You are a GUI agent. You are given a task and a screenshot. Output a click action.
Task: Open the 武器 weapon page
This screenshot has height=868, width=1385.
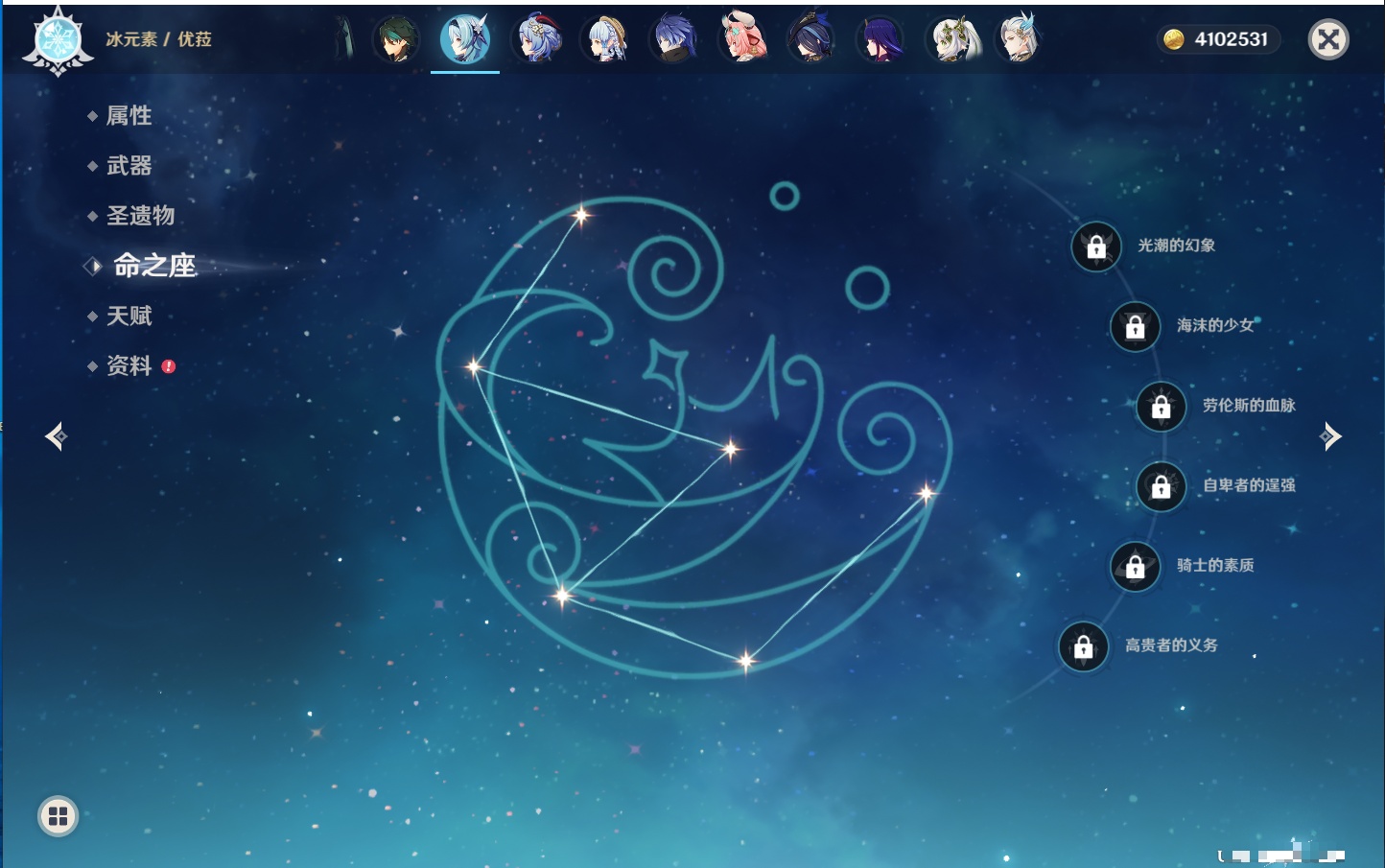tap(129, 166)
